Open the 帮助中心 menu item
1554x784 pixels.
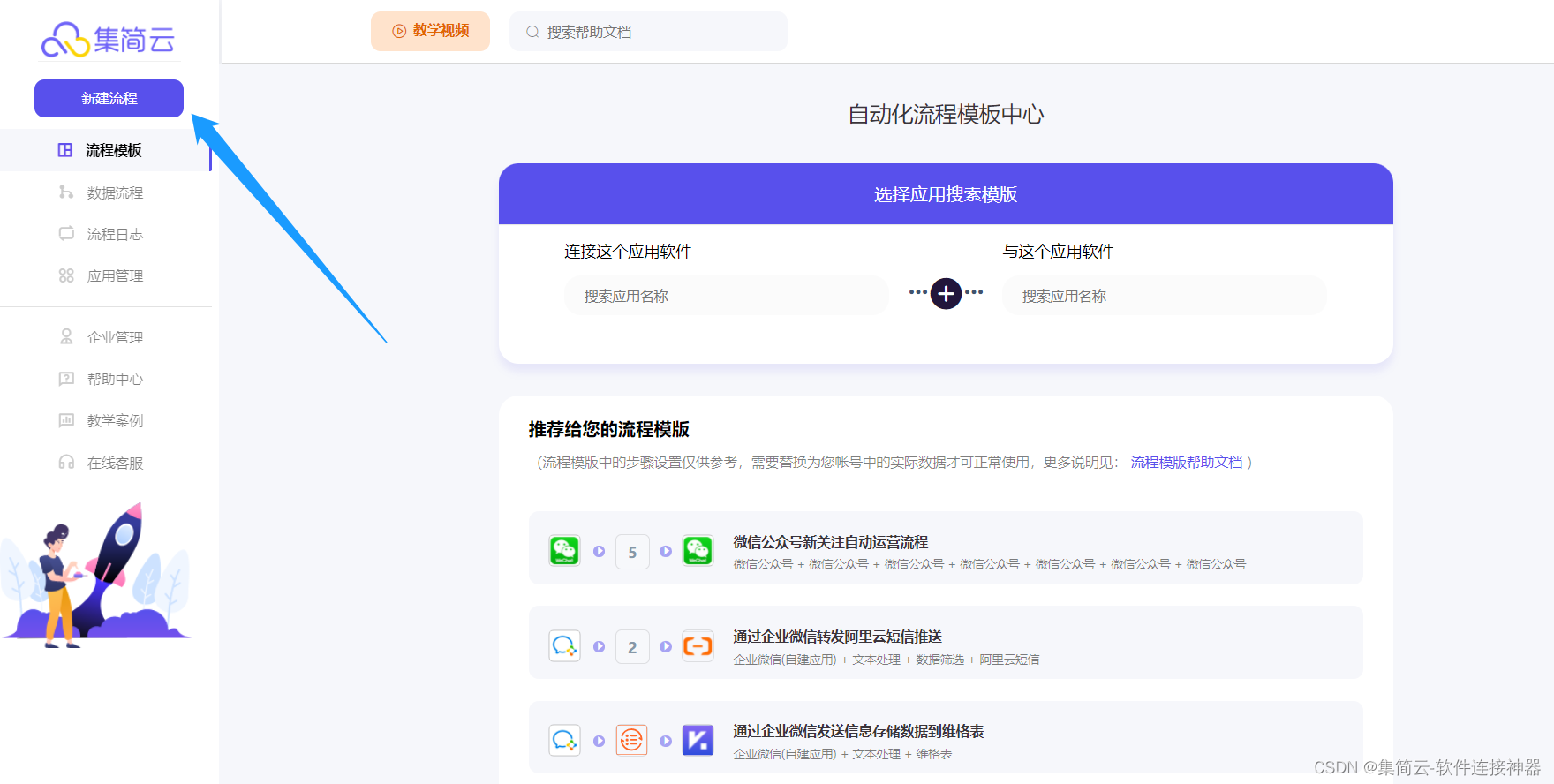106,379
